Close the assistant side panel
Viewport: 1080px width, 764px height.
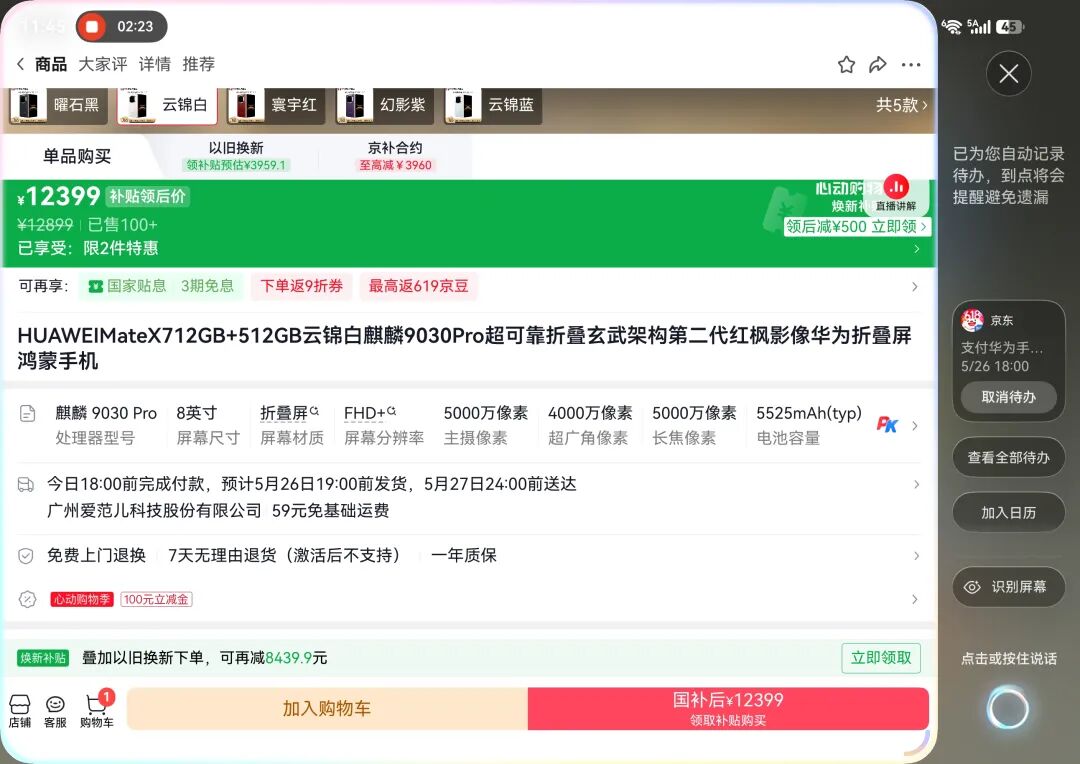[x=1008, y=73]
